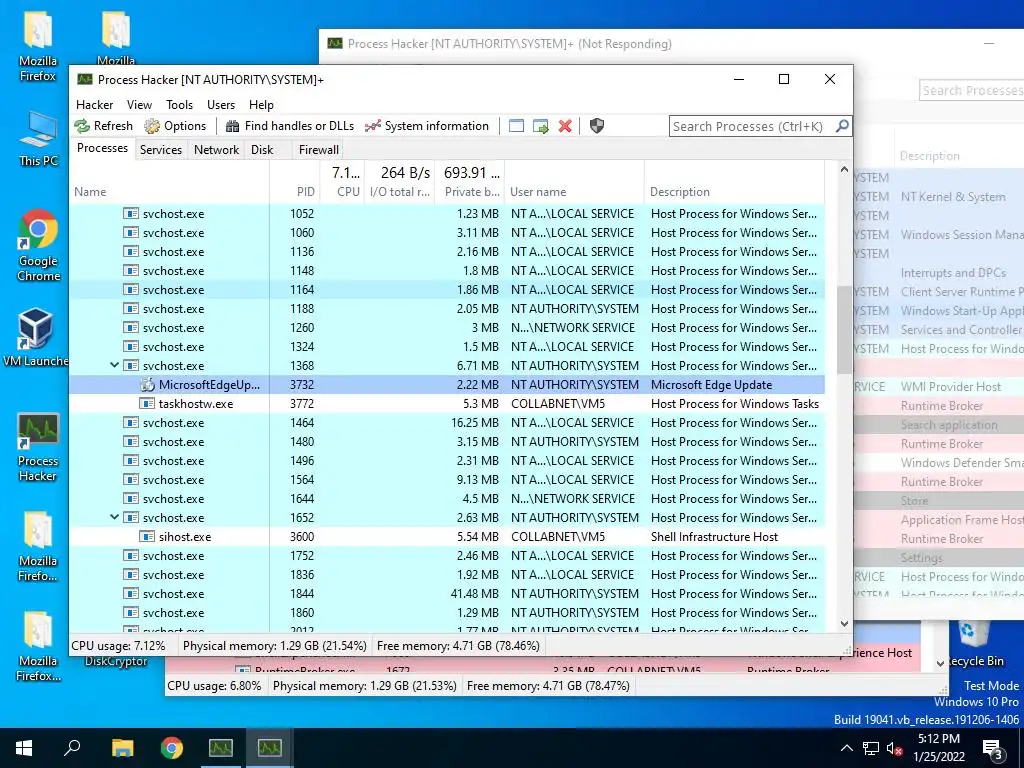Screen dimensions: 1024x768
Task: Focus the Search Processes input field
Action: click(x=752, y=126)
